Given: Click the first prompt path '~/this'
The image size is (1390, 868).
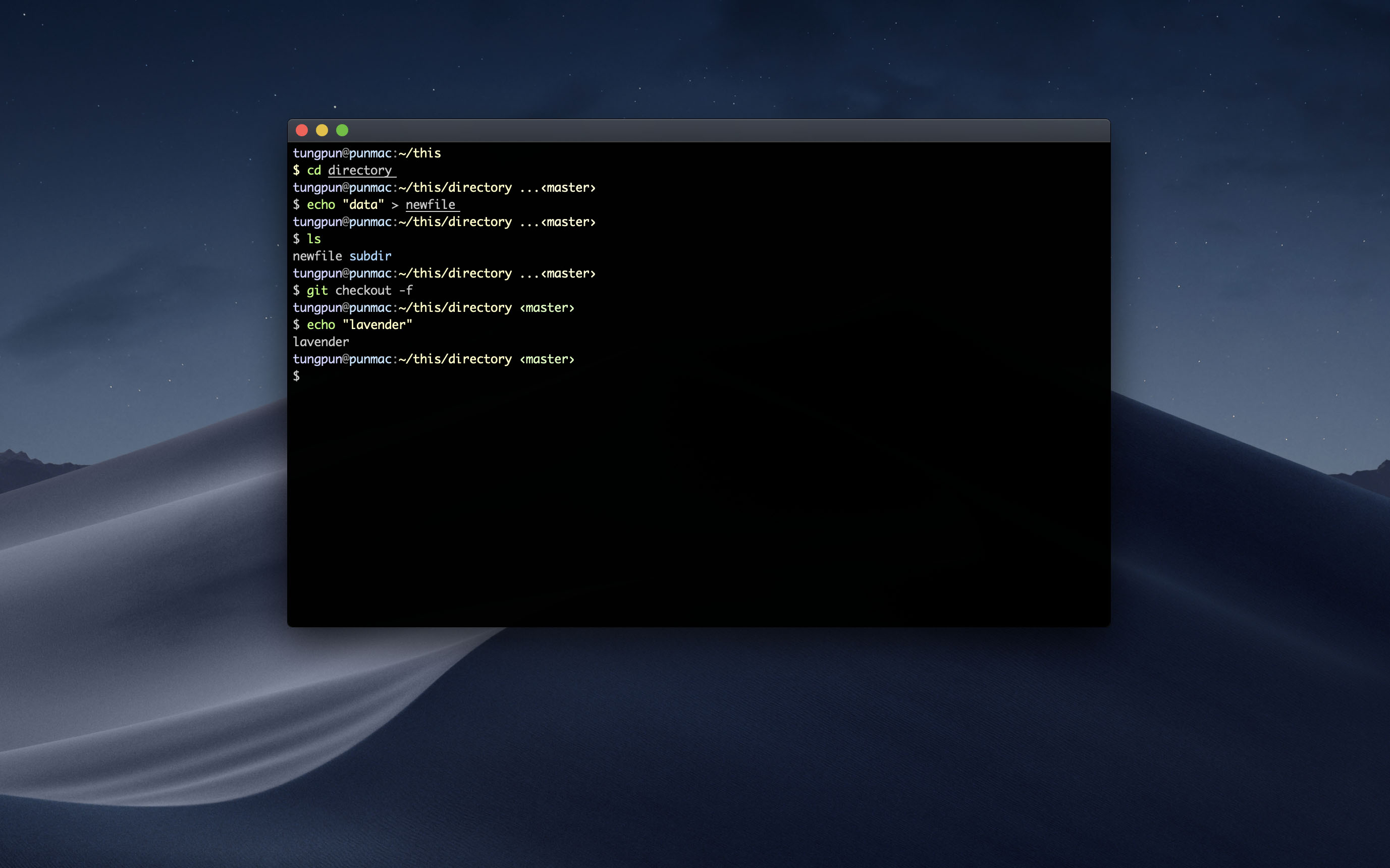Looking at the screenshot, I should point(420,153).
